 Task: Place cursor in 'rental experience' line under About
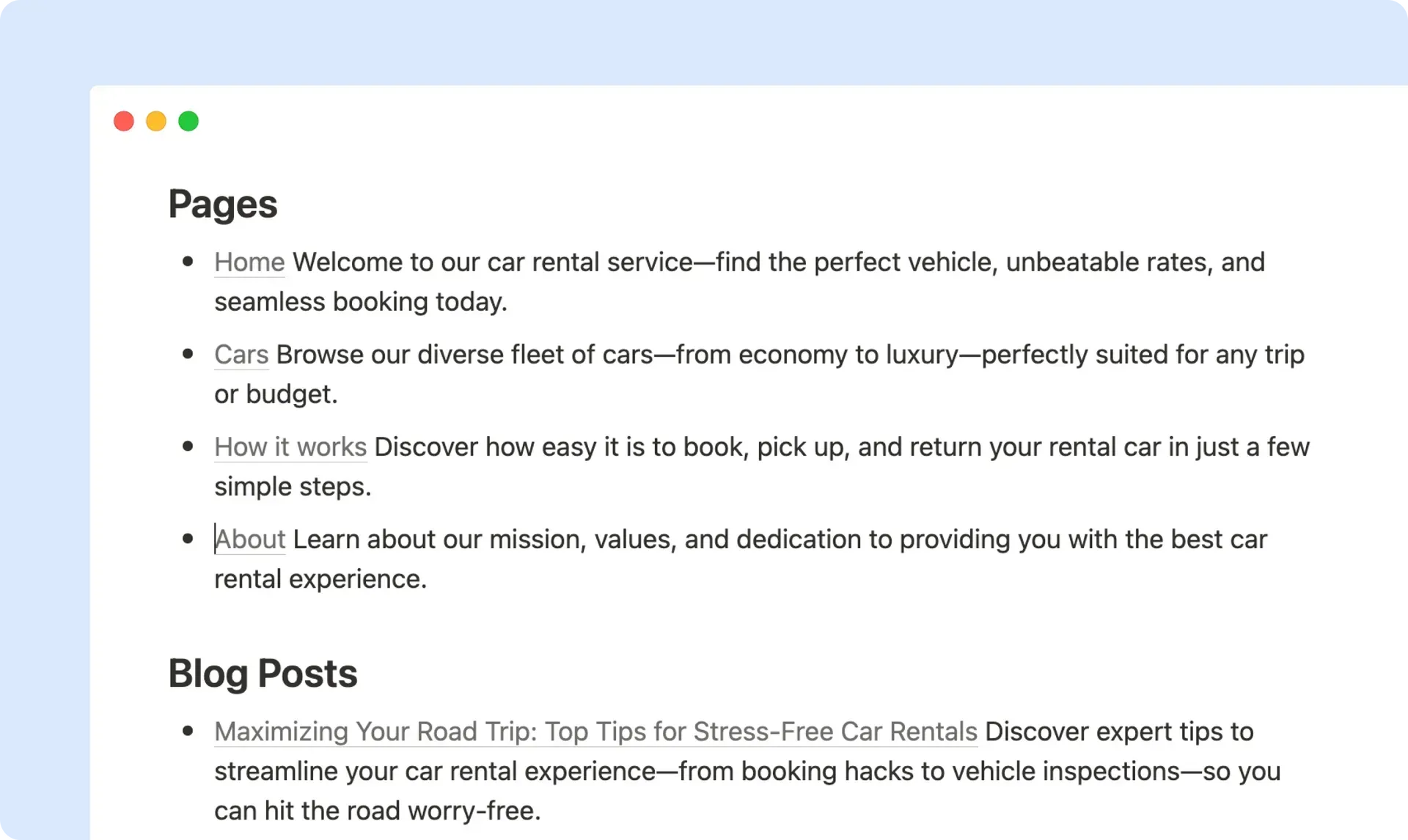tap(320, 579)
